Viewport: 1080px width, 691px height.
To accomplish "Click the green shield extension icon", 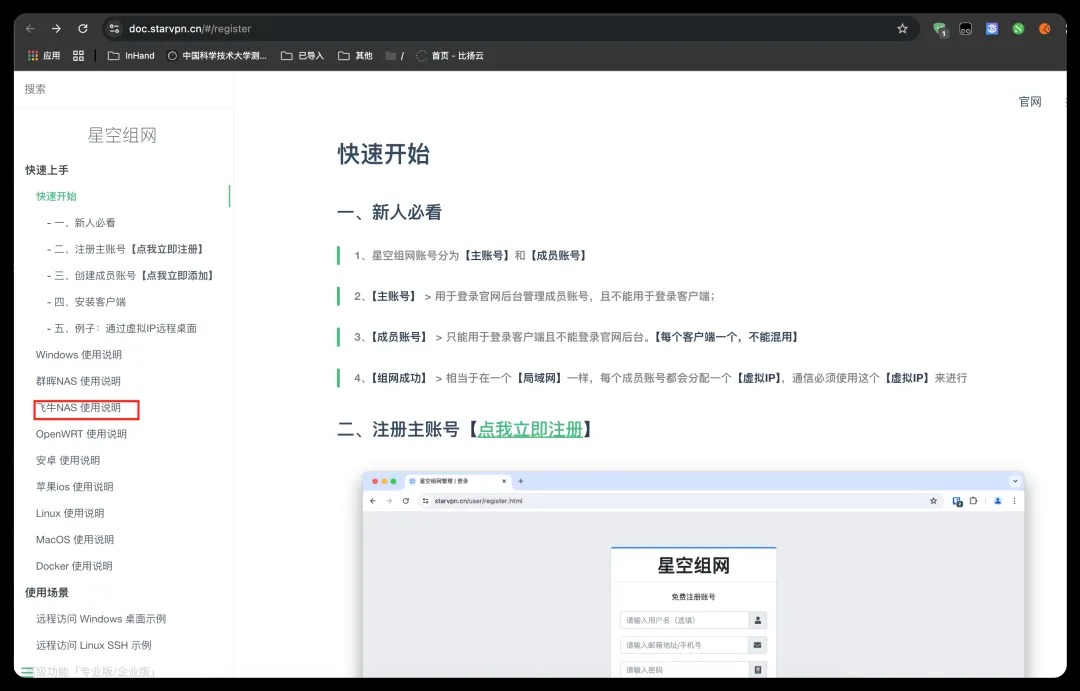I will [940, 29].
